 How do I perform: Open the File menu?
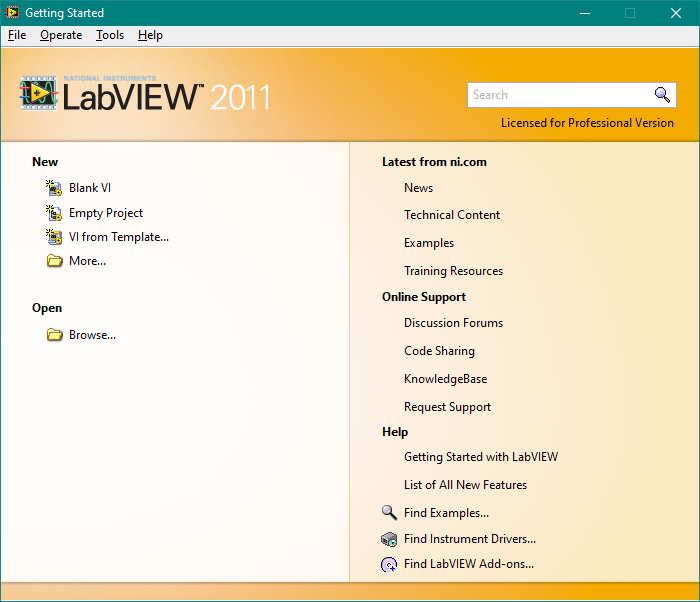[17, 35]
